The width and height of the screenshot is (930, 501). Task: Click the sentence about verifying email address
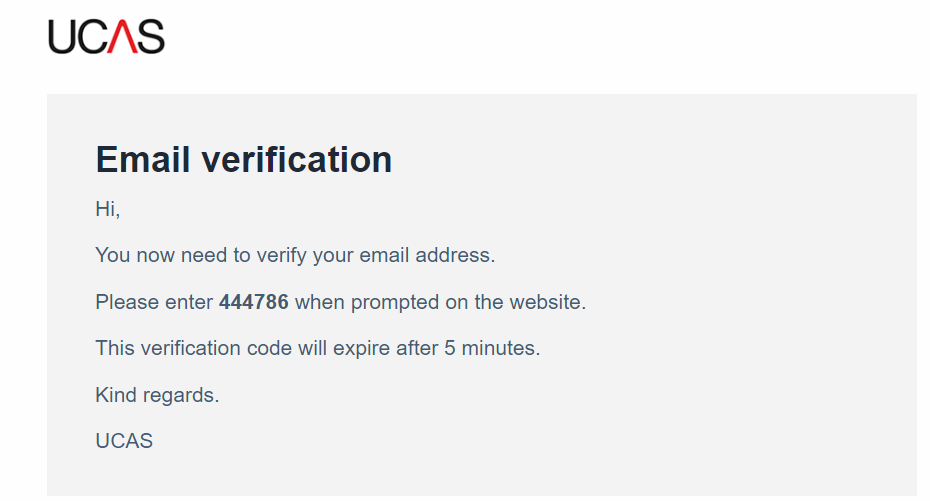295,256
